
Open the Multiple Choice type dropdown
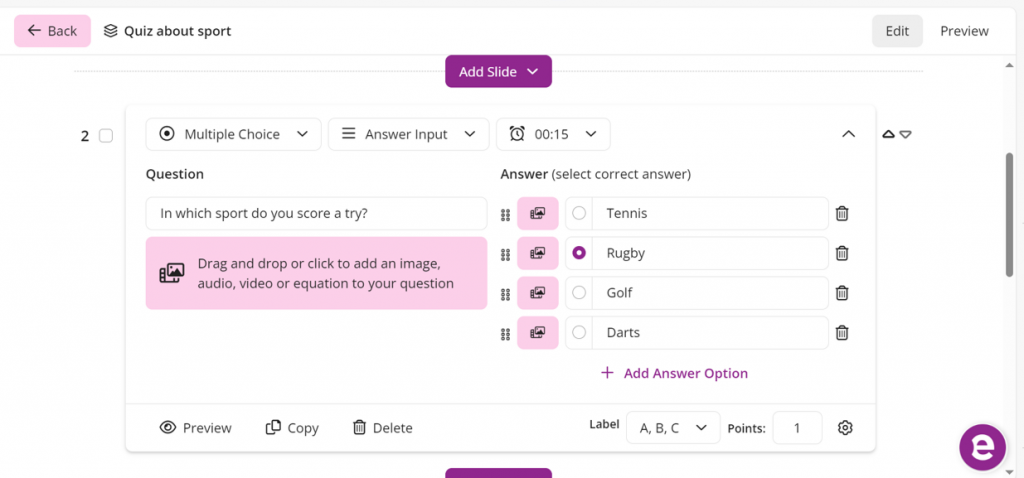[x=234, y=134]
